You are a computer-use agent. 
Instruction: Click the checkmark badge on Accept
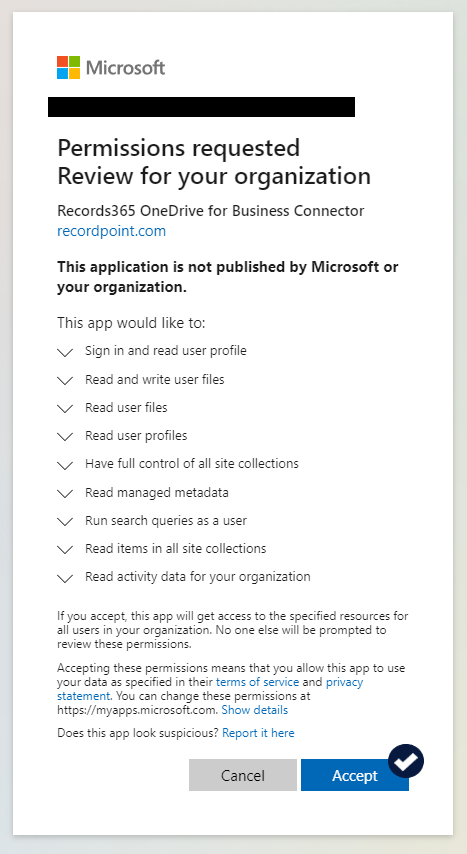click(406, 761)
